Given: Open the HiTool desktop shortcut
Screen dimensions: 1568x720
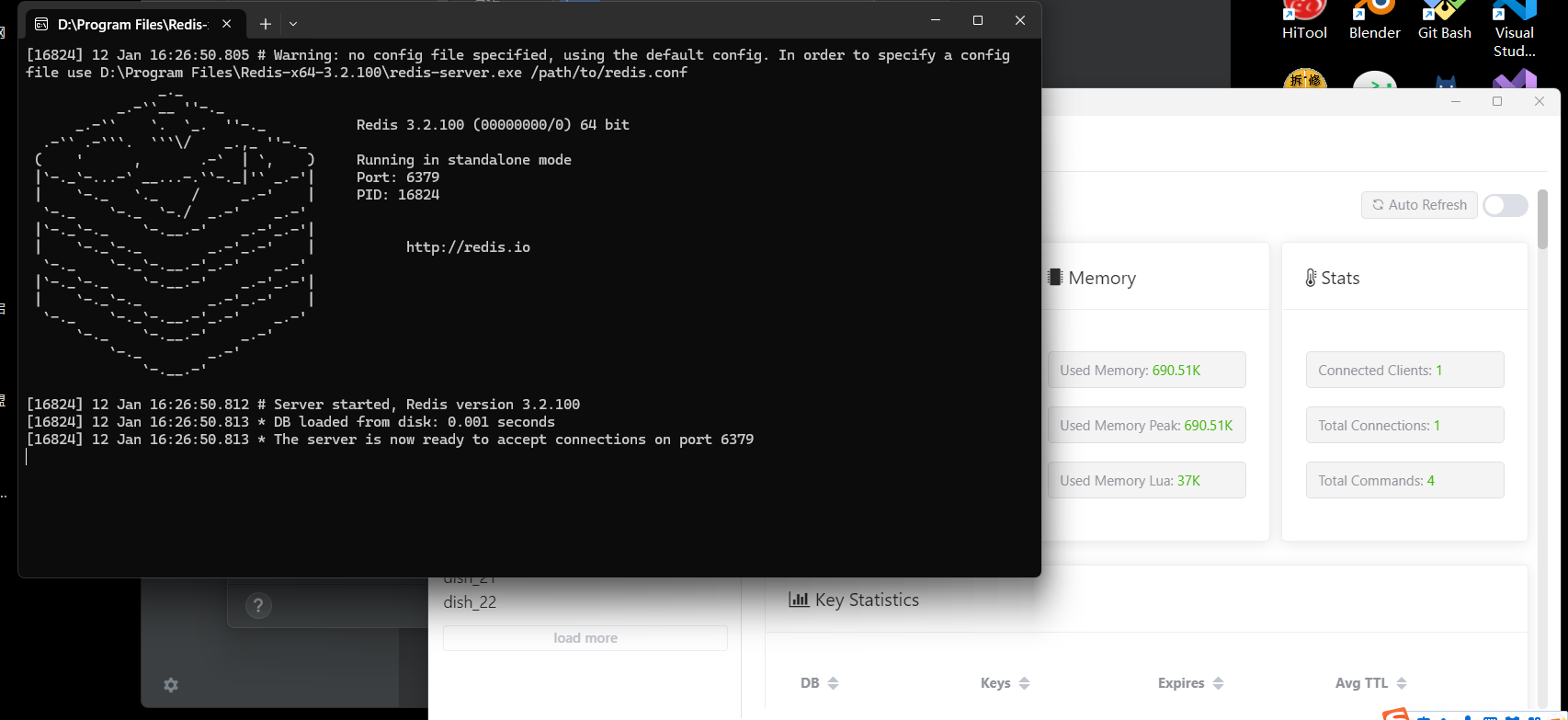Looking at the screenshot, I should pos(1304,20).
